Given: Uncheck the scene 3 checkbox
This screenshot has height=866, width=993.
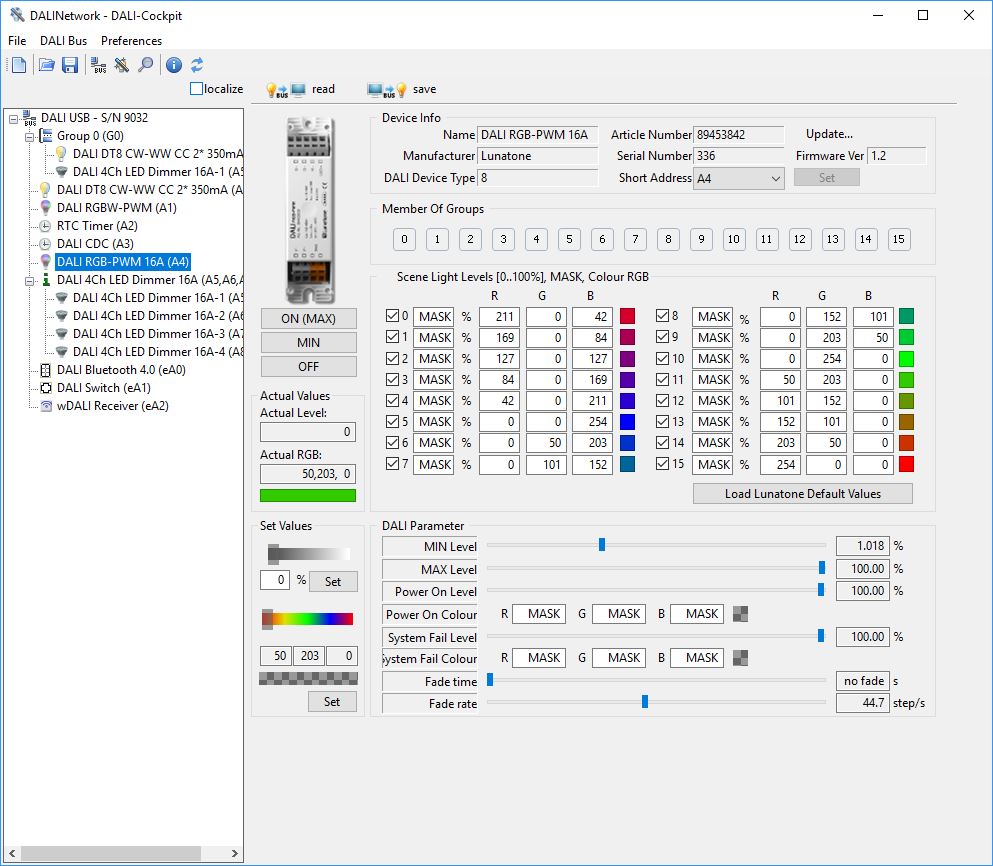Looking at the screenshot, I should (x=392, y=379).
